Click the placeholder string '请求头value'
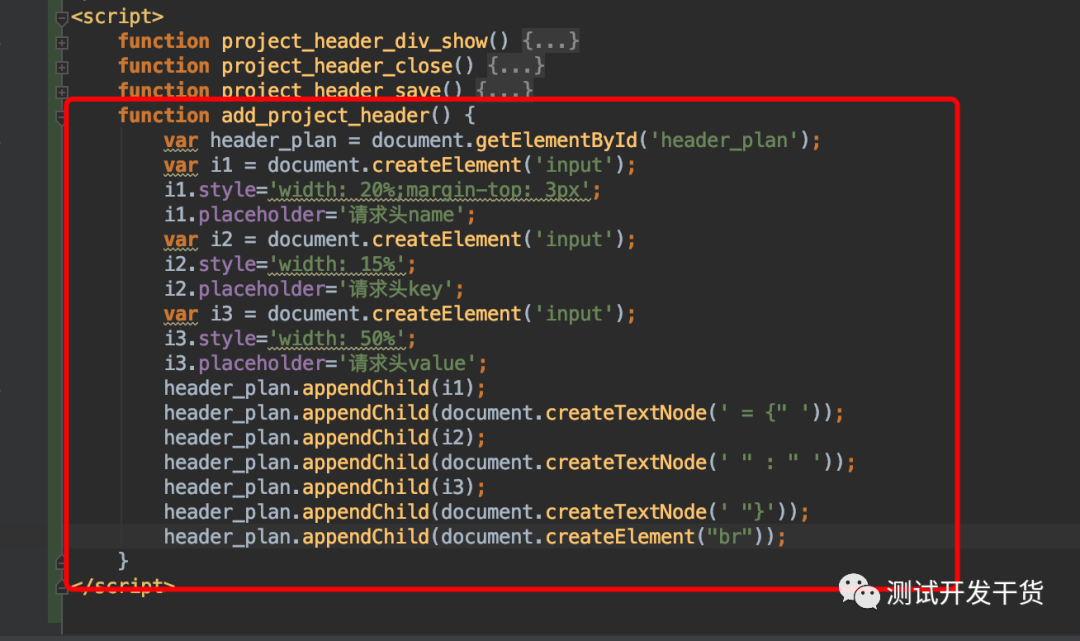 coord(407,364)
